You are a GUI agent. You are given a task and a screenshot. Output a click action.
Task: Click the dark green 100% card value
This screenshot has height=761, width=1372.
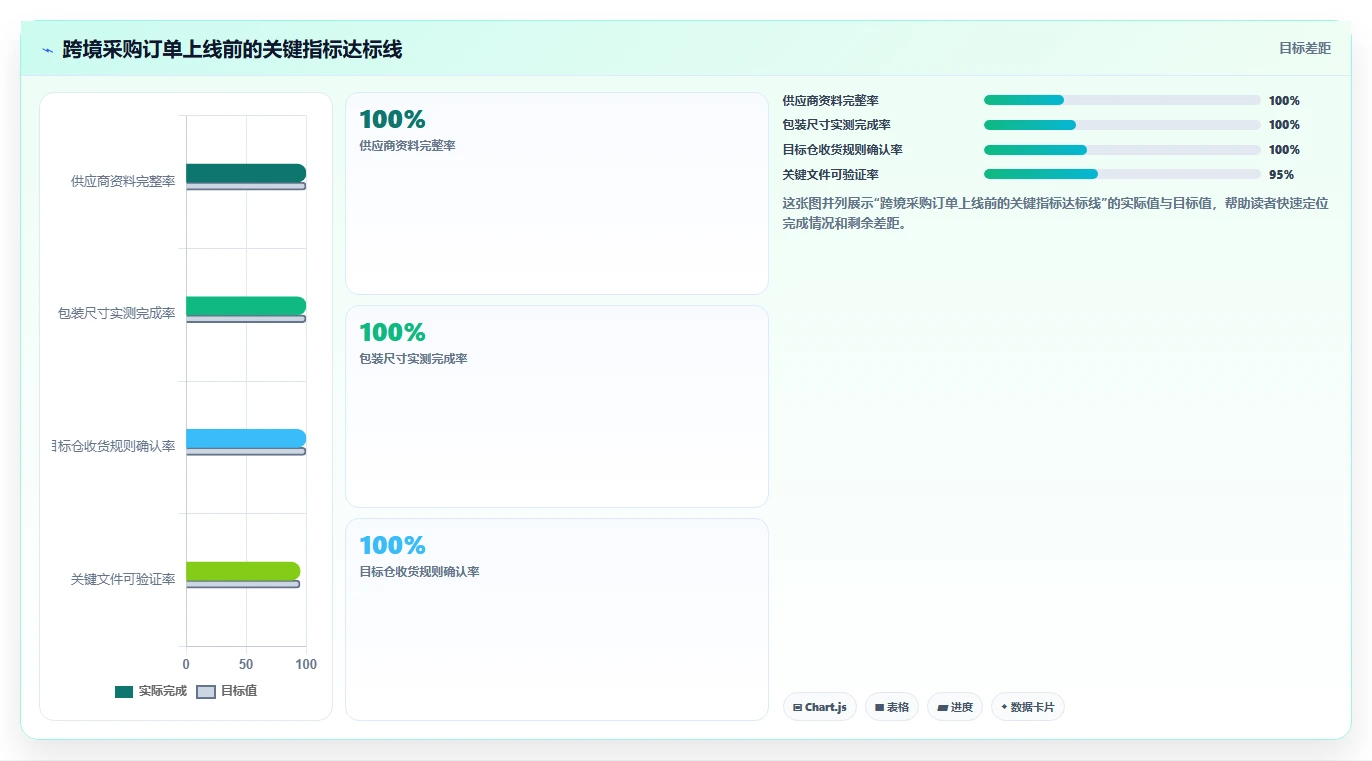point(392,120)
